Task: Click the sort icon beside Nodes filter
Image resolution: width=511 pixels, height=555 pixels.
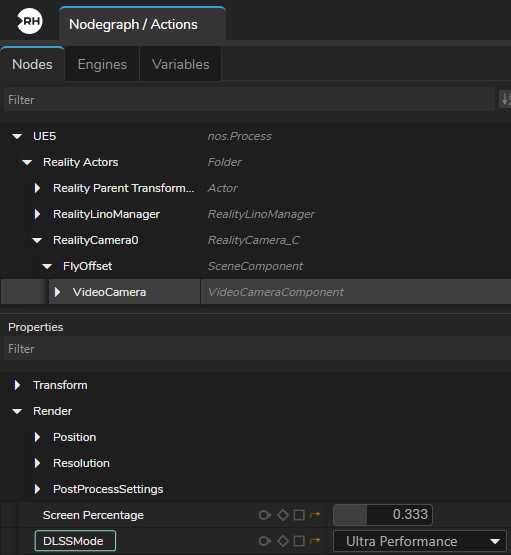Action: click(x=505, y=99)
